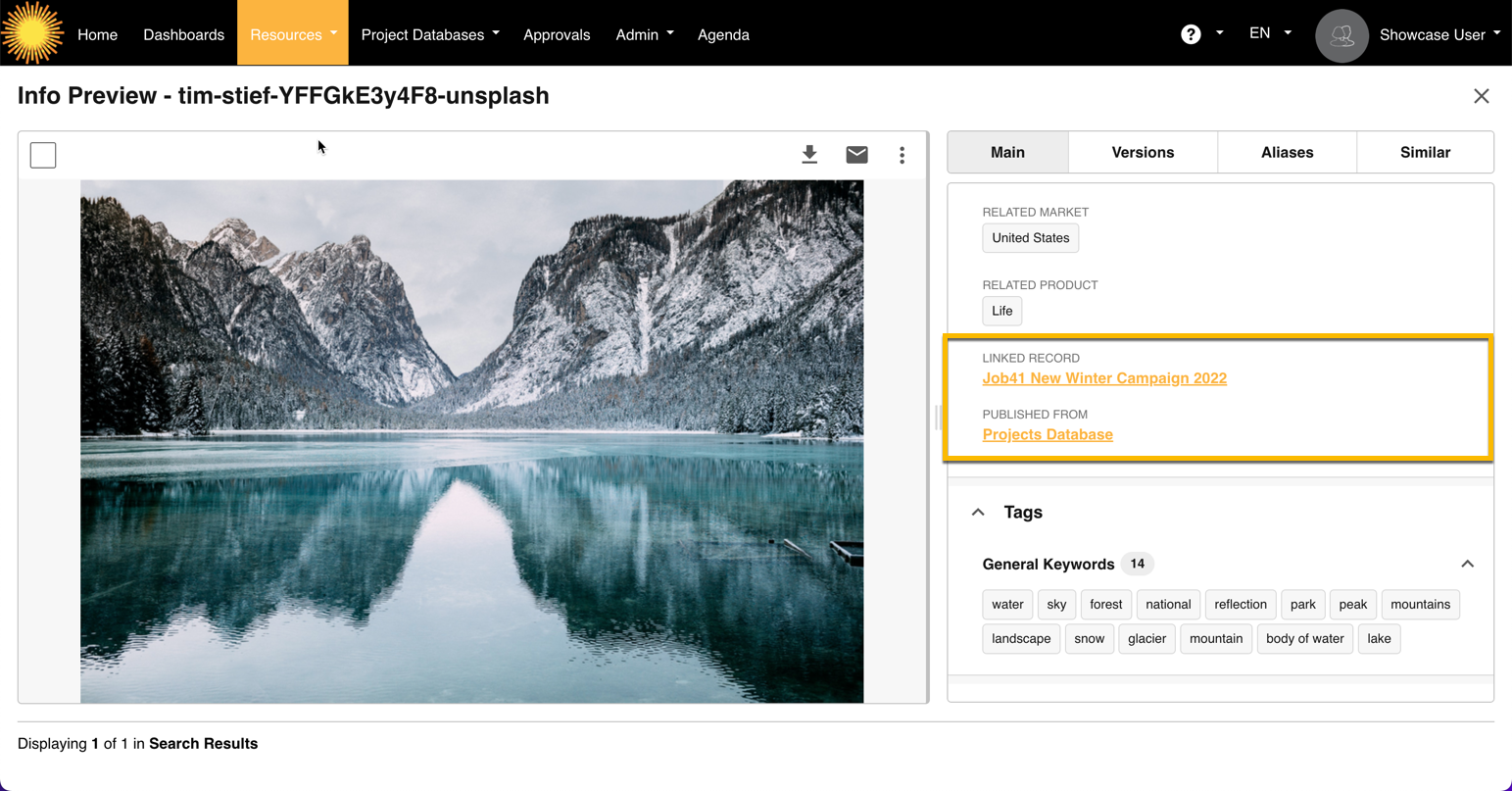Click the sunburst logo icon

pos(32,32)
